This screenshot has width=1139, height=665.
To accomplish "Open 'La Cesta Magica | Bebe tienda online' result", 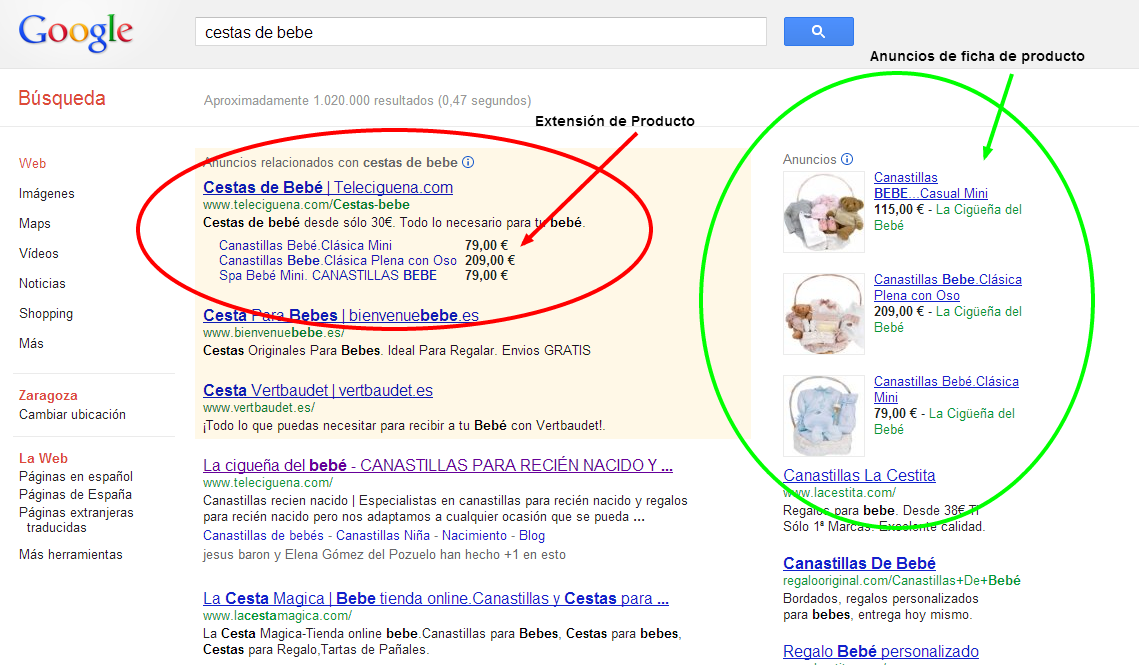I will pyautogui.click(x=436, y=598).
